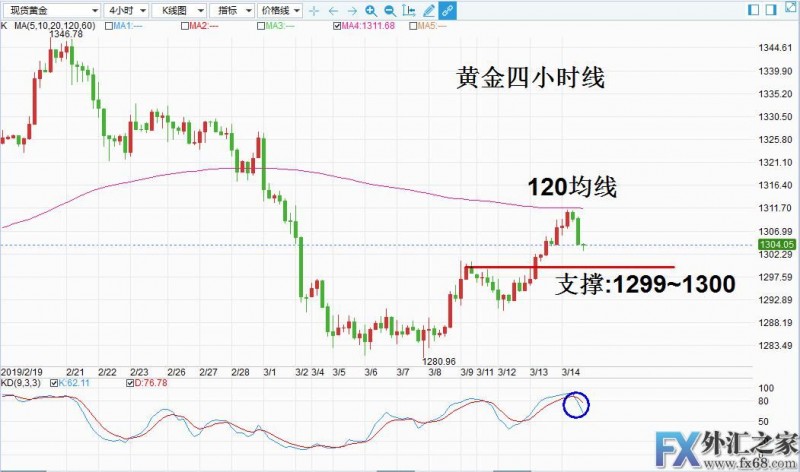Screen dimensions: 800x472
Task: Click the 1321.10 price axis value
Action: click(x=775, y=163)
